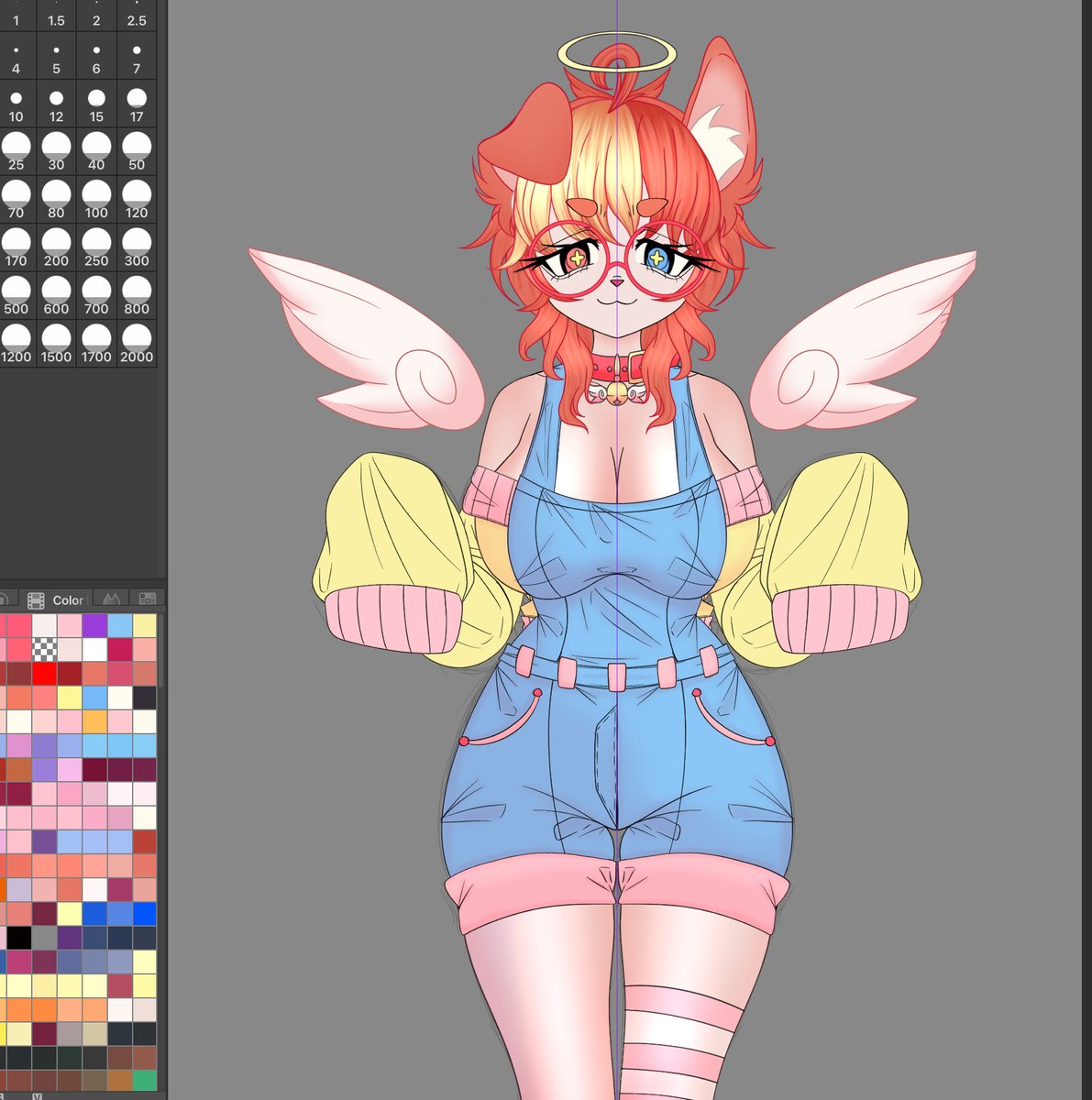Choose the 7 brush size preset
The image size is (1092, 1100).
[x=137, y=54]
